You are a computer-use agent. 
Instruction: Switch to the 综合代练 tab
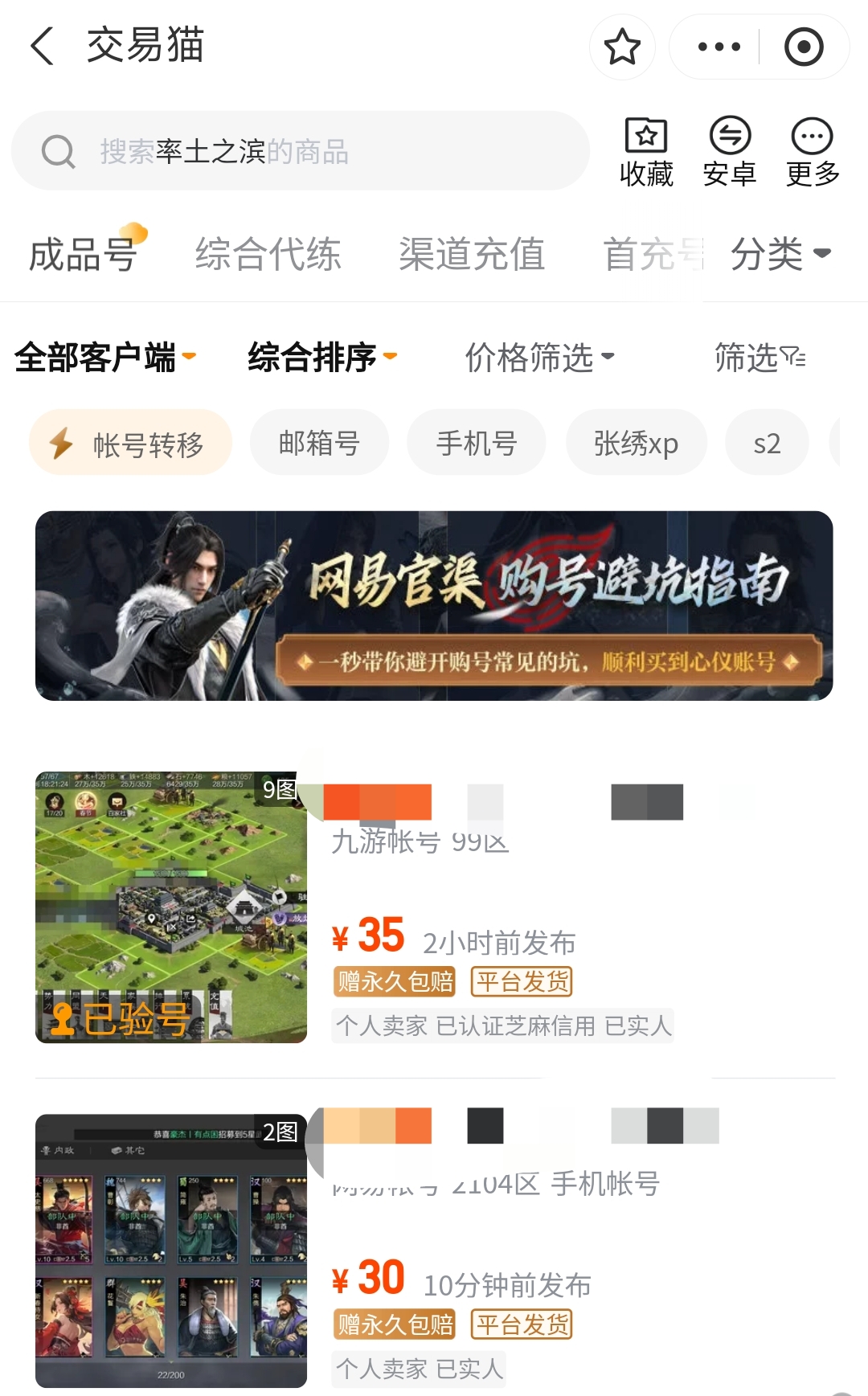tap(268, 254)
